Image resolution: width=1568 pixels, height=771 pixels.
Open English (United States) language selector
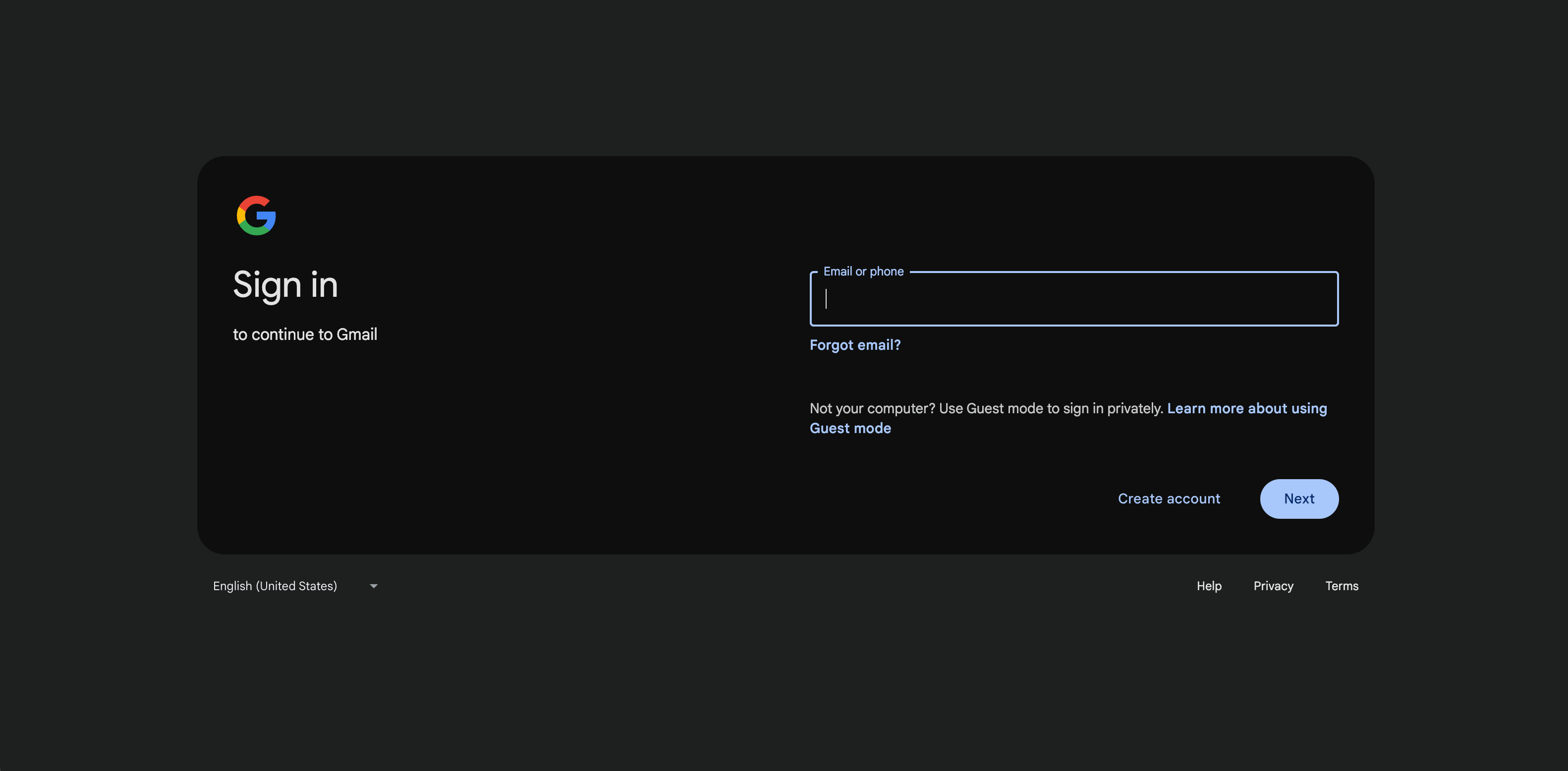pos(275,586)
